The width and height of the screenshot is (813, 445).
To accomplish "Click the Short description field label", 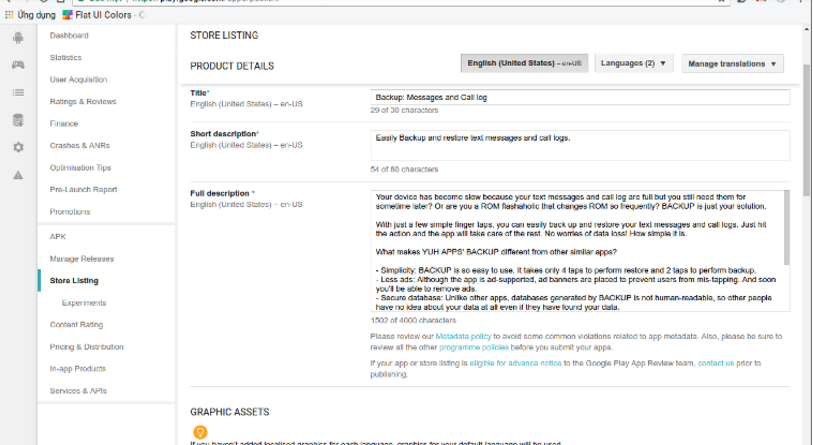I will [x=223, y=134].
